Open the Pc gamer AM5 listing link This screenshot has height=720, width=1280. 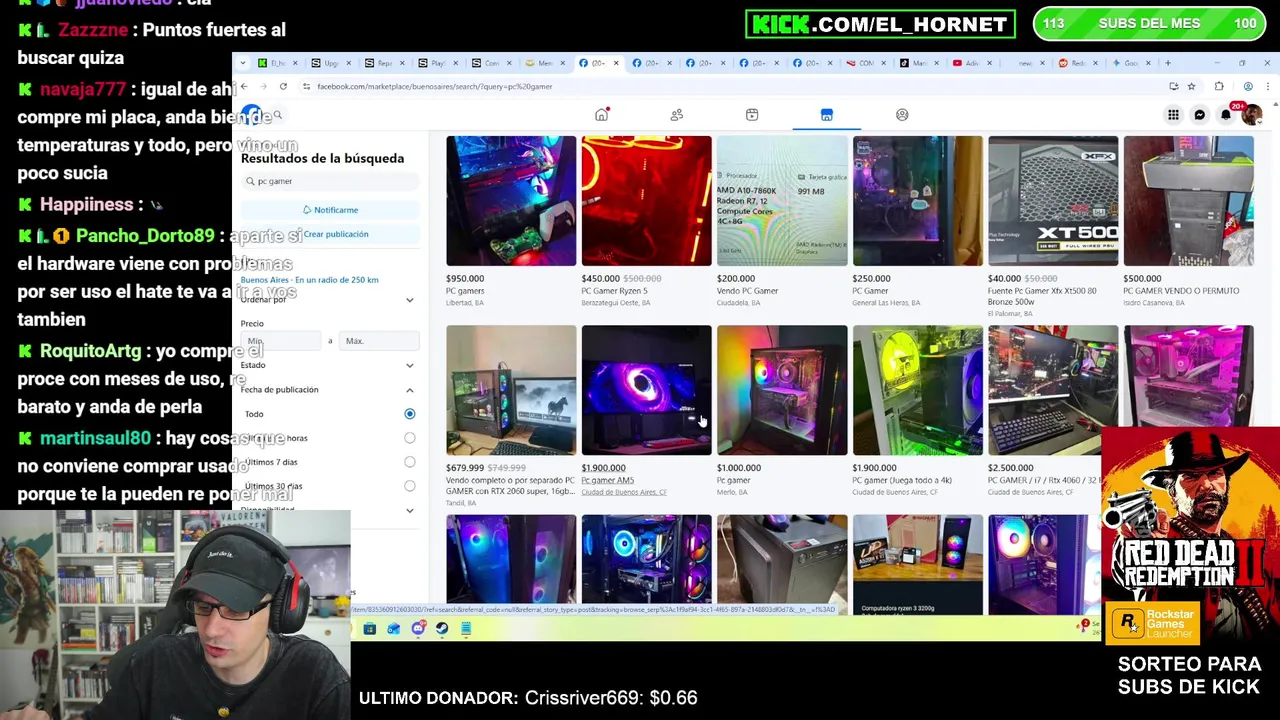click(607, 480)
